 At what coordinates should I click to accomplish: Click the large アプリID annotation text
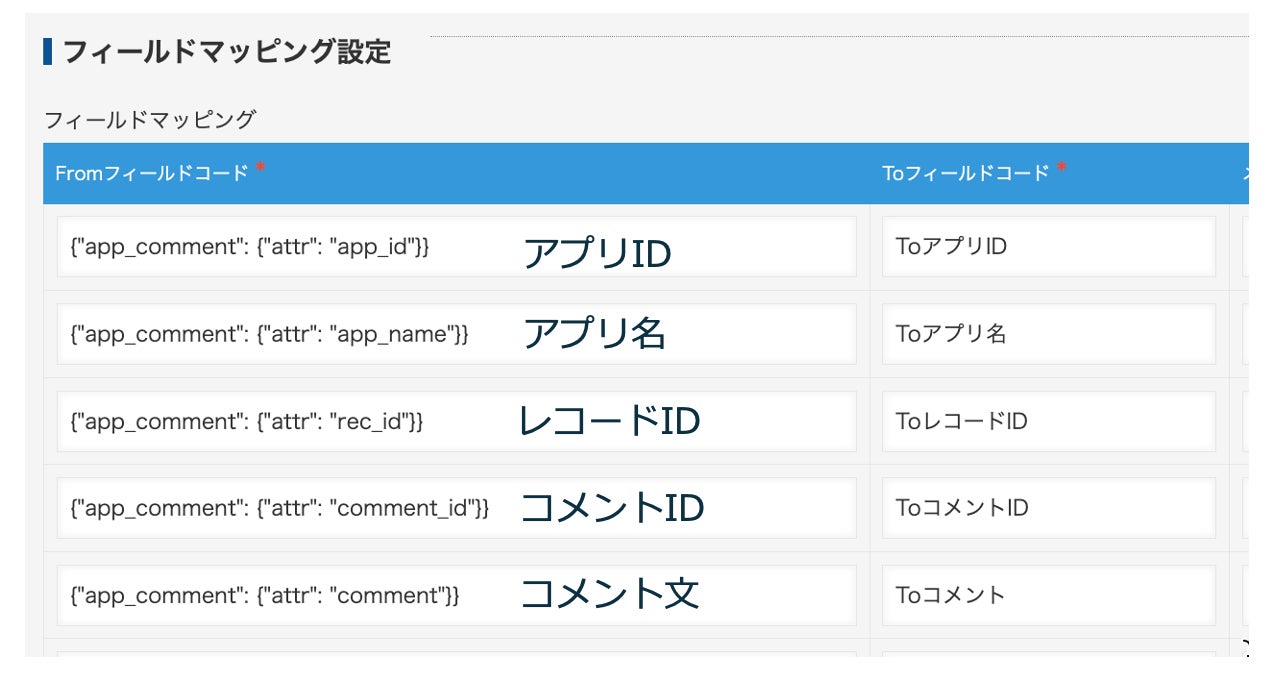tap(597, 254)
